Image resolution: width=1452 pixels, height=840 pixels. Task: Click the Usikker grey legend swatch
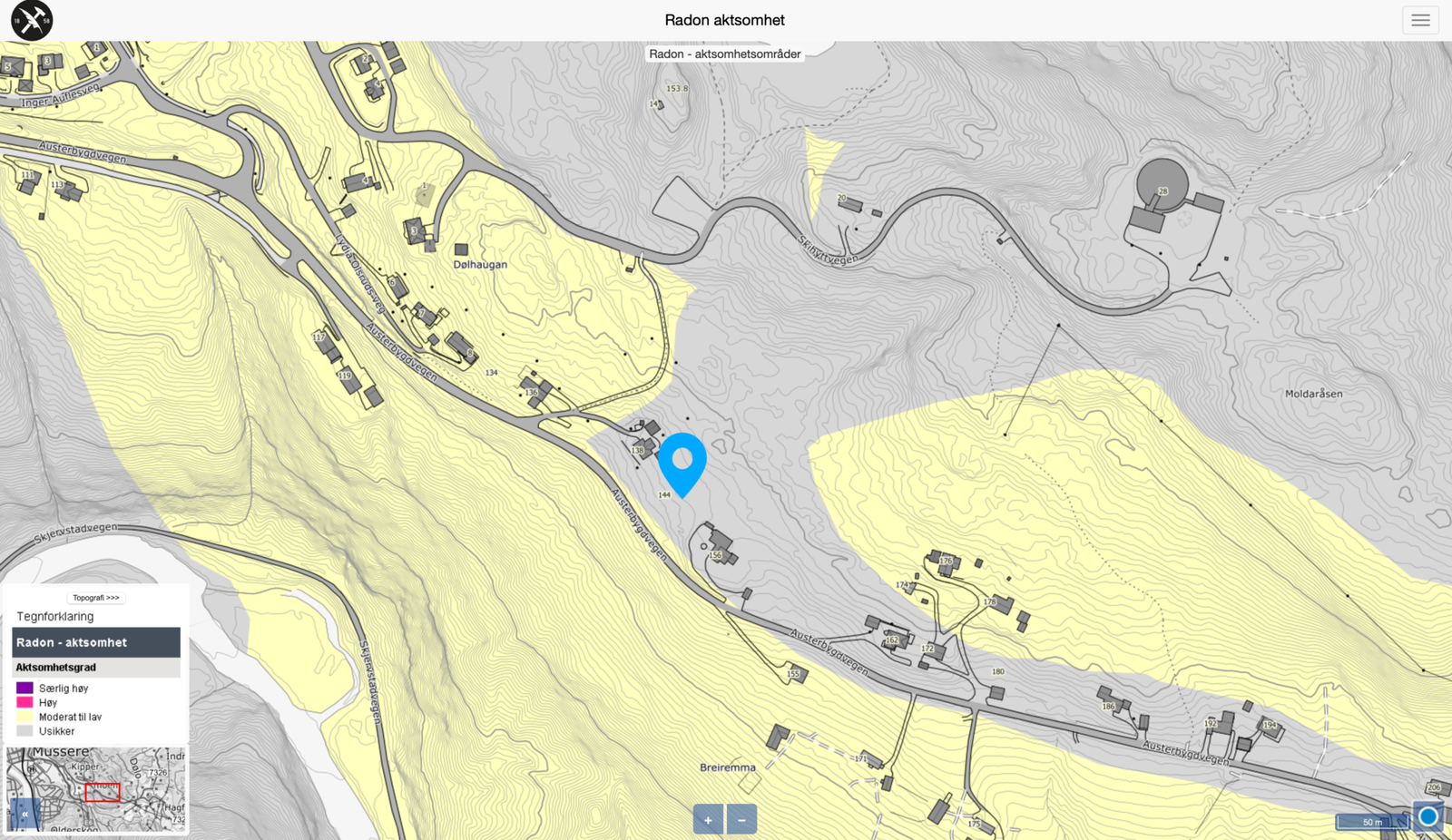(x=25, y=731)
